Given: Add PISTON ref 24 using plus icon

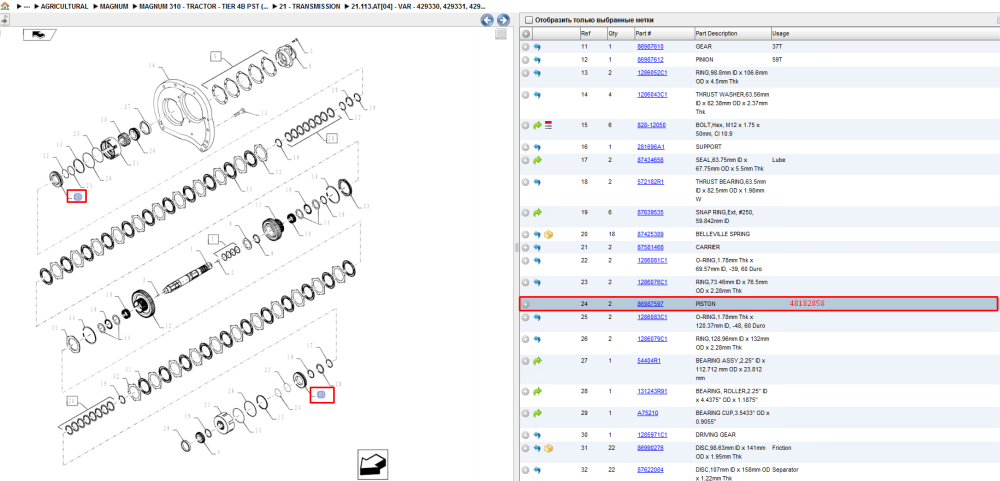Looking at the screenshot, I should click(526, 304).
